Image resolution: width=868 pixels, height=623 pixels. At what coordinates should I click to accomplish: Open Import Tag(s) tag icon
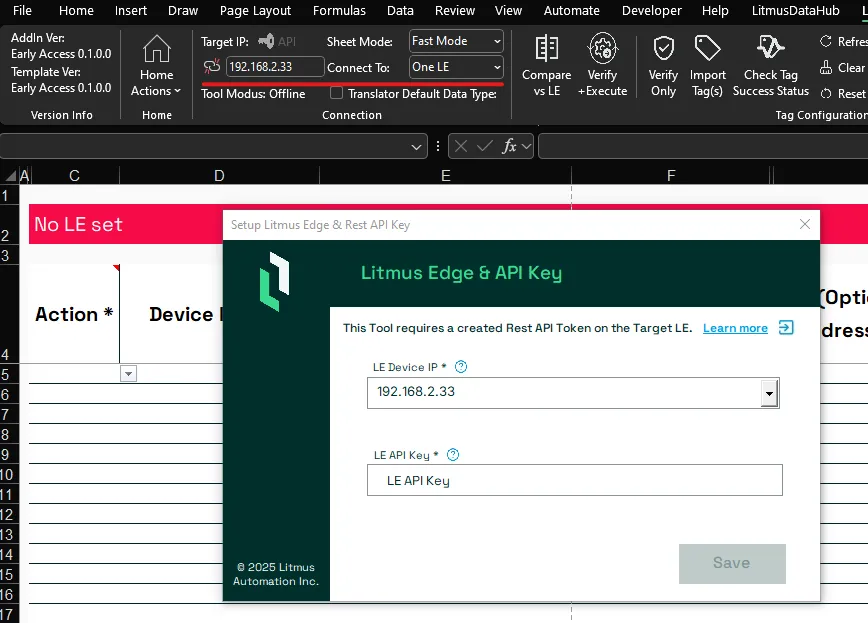[707, 48]
